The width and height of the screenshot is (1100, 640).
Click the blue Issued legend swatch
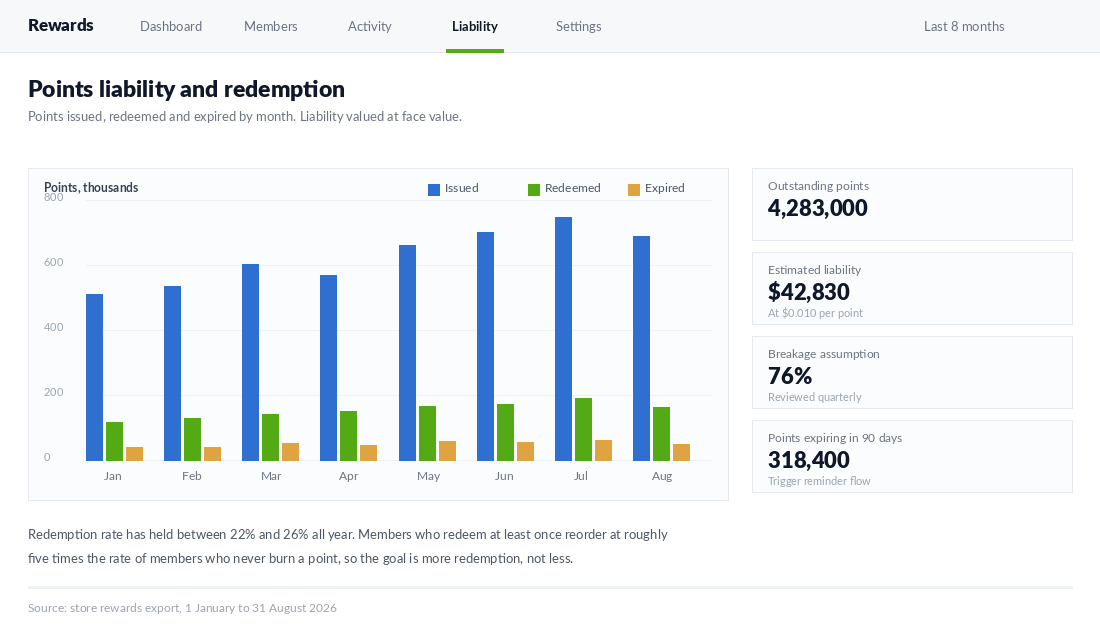434,189
